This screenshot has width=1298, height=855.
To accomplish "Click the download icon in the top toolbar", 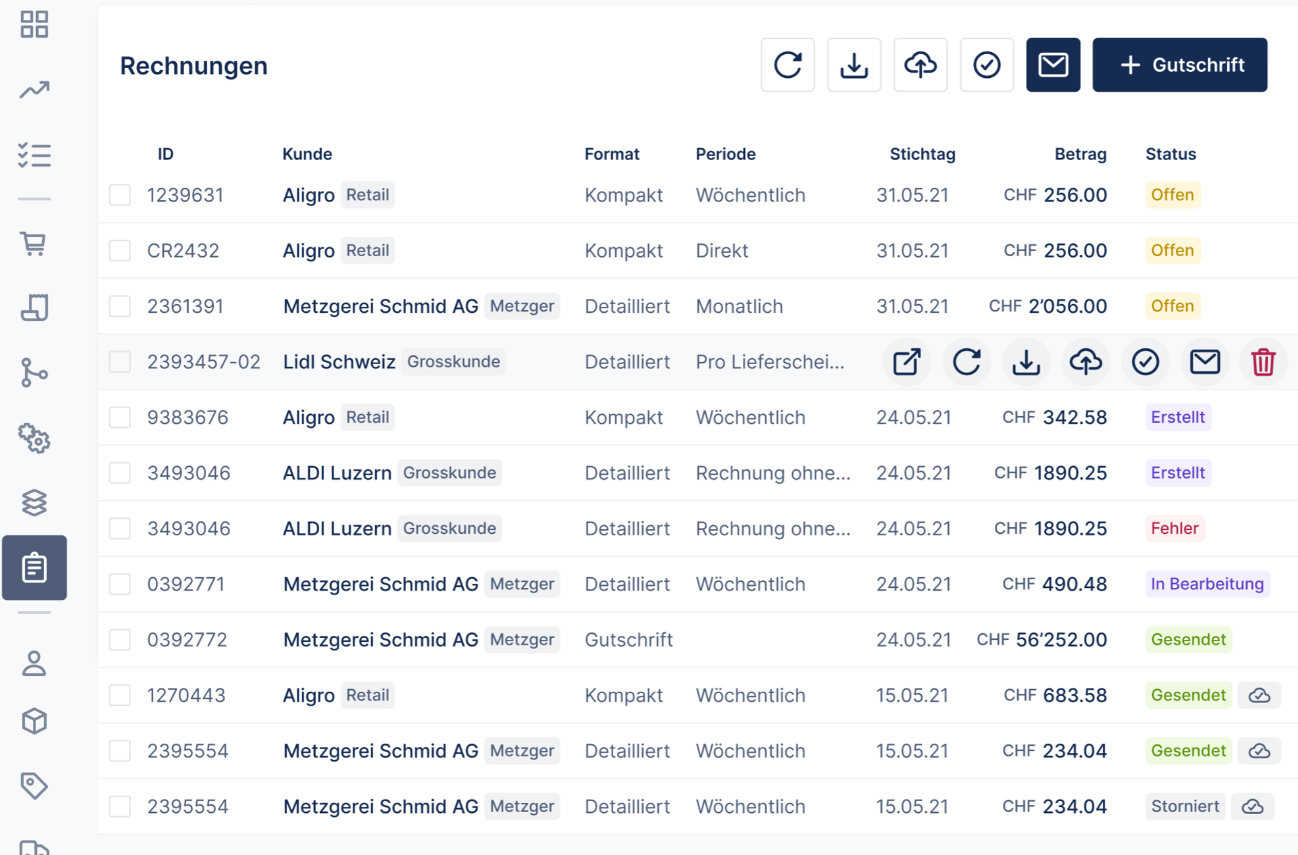I will [854, 65].
